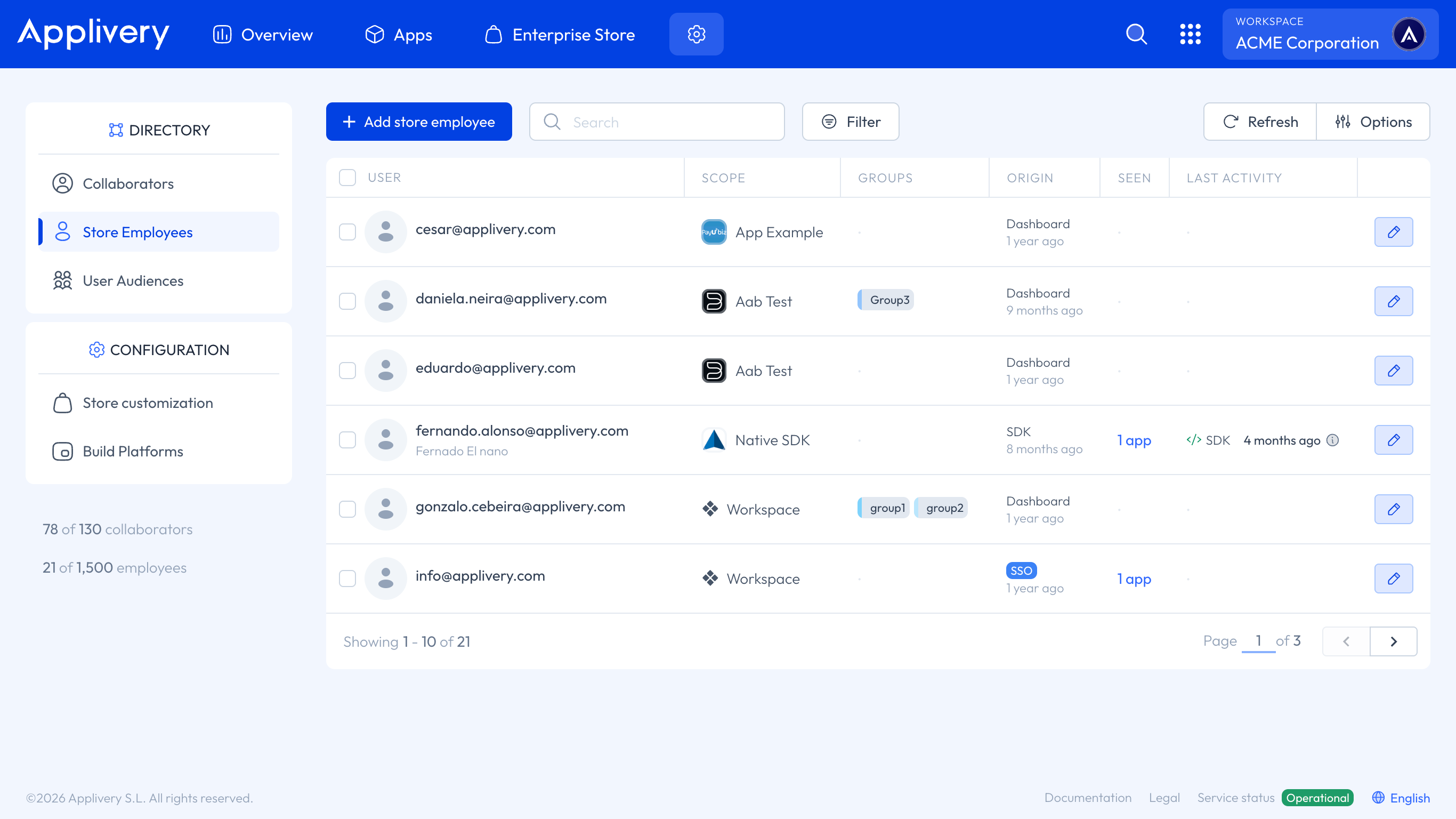Image resolution: width=1456 pixels, height=819 pixels.
Task: Click the Add store employee button
Action: point(418,121)
